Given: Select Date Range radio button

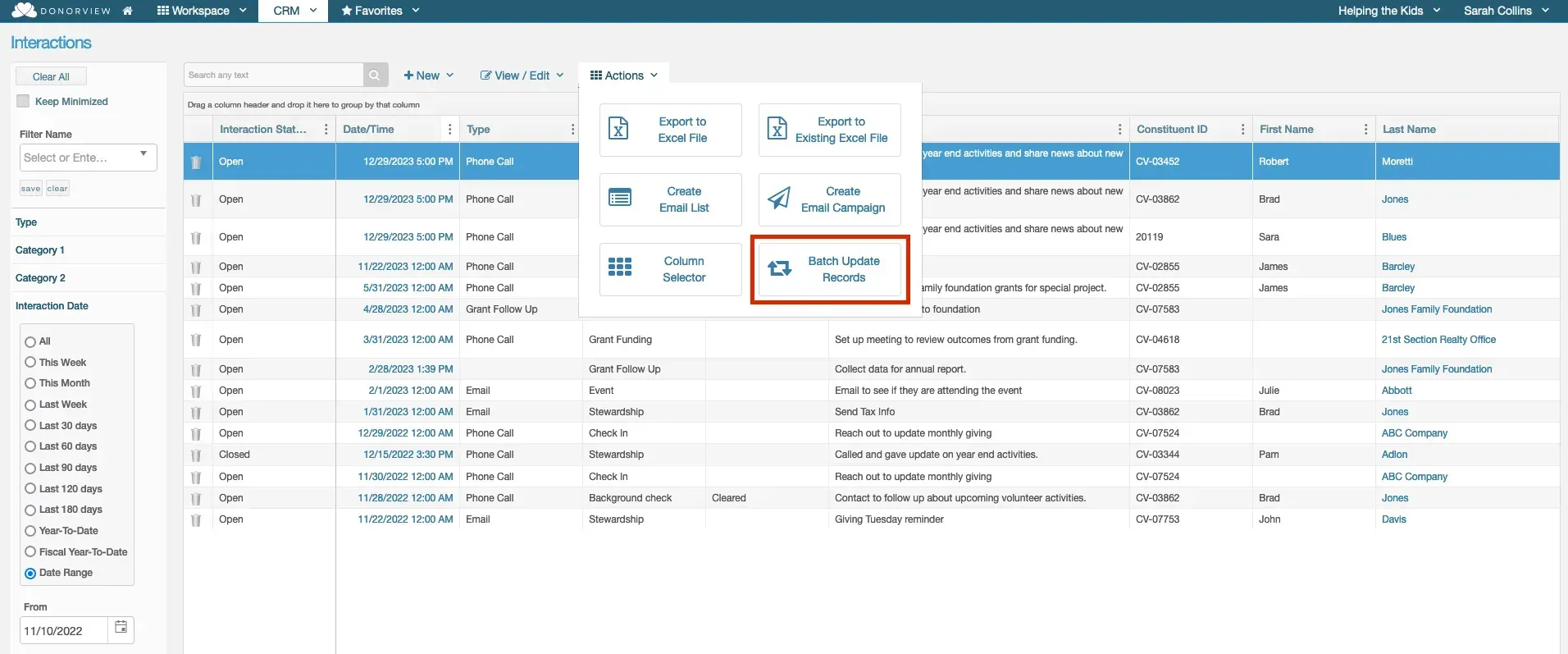Looking at the screenshot, I should coord(30,573).
